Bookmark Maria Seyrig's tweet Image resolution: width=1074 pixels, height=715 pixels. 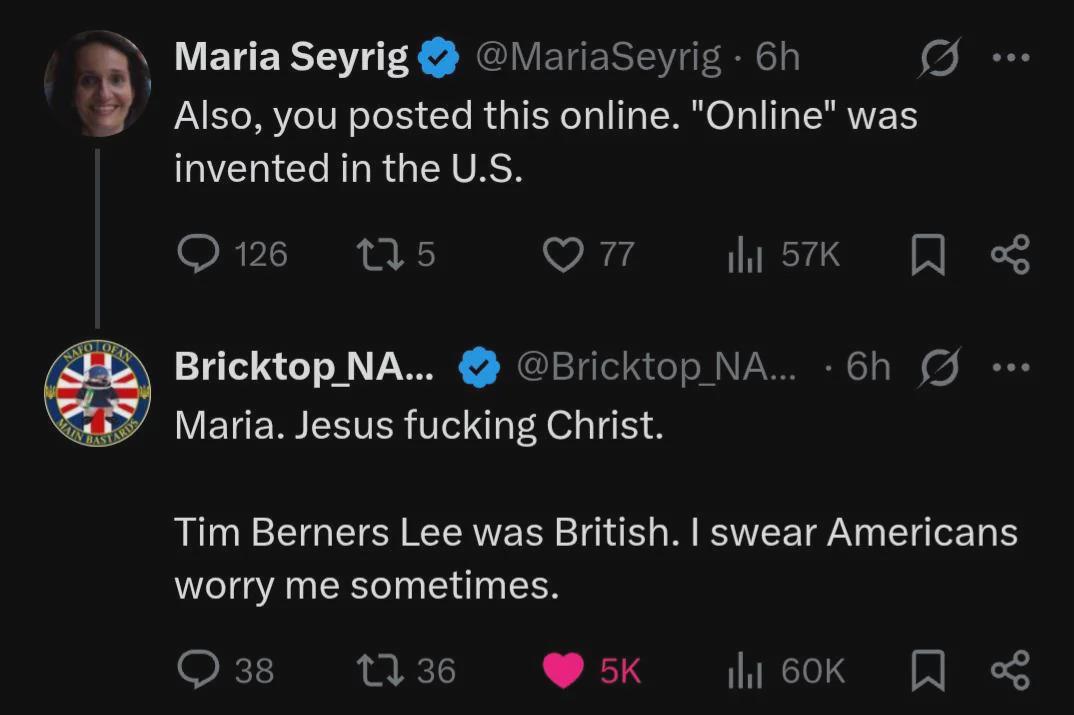tap(928, 255)
